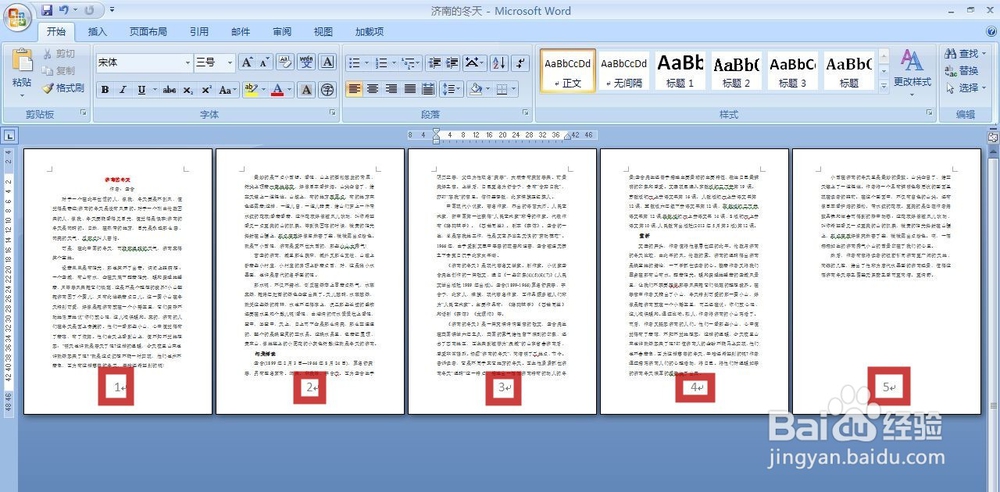Apply the 标题 1 style

pos(680,70)
